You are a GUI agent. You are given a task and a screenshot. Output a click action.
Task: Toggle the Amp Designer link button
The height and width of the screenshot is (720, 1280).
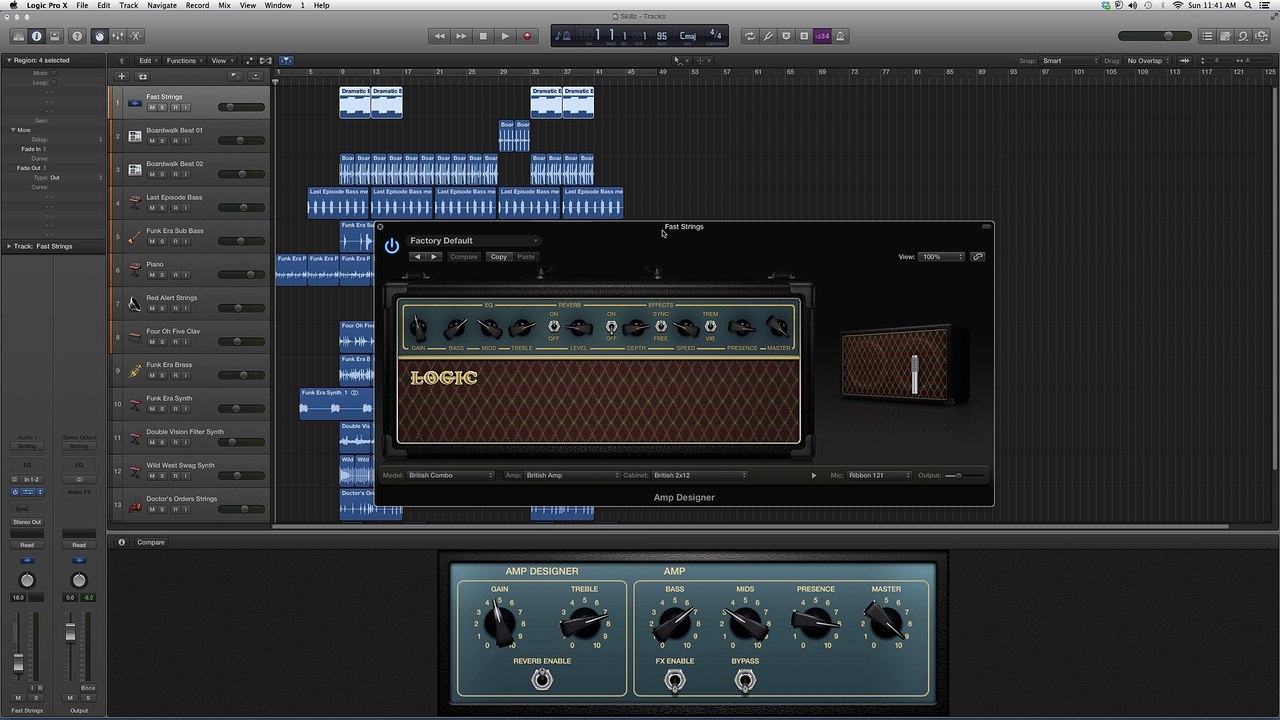978,257
